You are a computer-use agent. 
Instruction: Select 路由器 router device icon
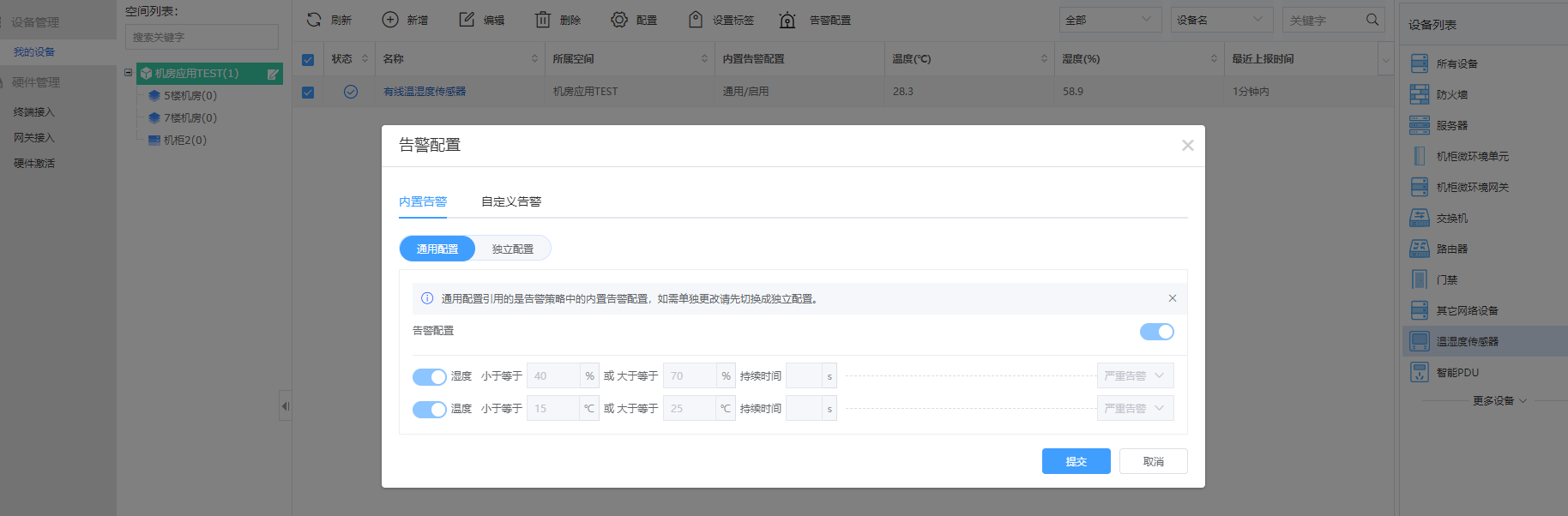[x=1420, y=249]
